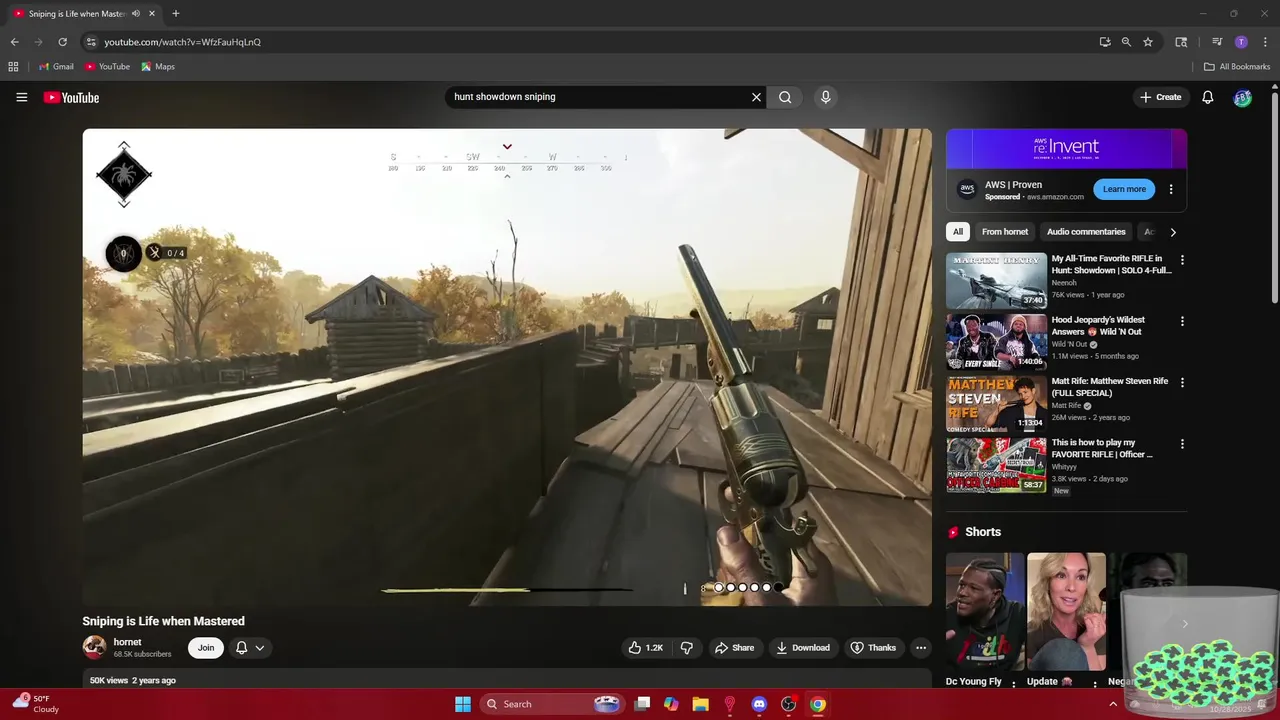The height and width of the screenshot is (720, 1280).
Task: Mute the tab using the speaker icon
Action: point(136,14)
